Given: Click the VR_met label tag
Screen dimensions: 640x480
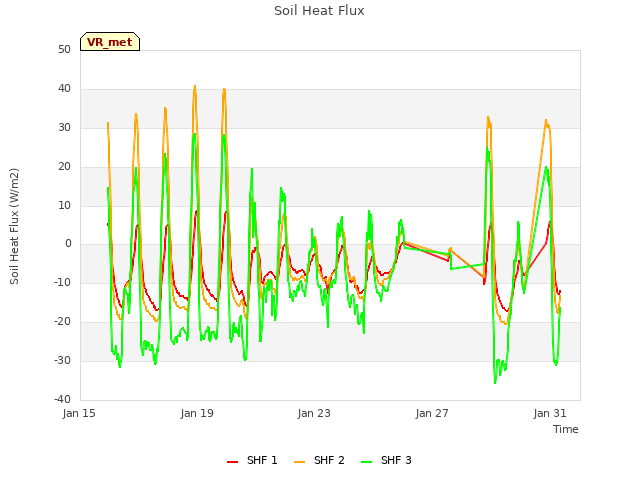Looking at the screenshot, I should pyautogui.click(x=110, y=42).
